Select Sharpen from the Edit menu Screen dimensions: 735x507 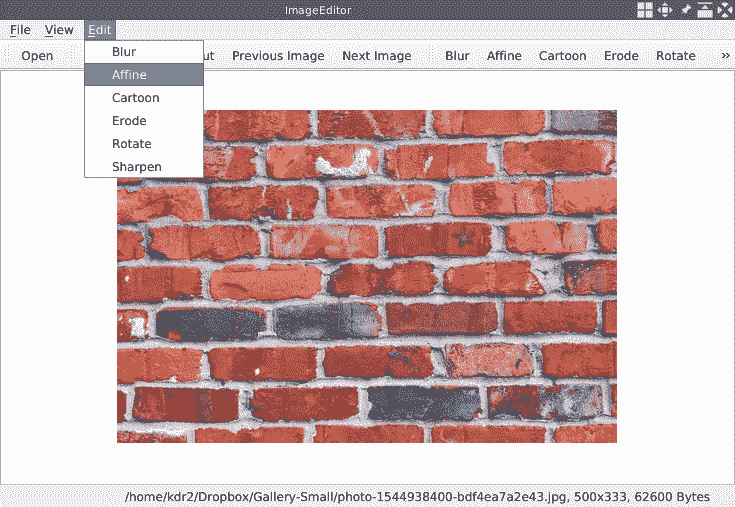click(136, 167)
